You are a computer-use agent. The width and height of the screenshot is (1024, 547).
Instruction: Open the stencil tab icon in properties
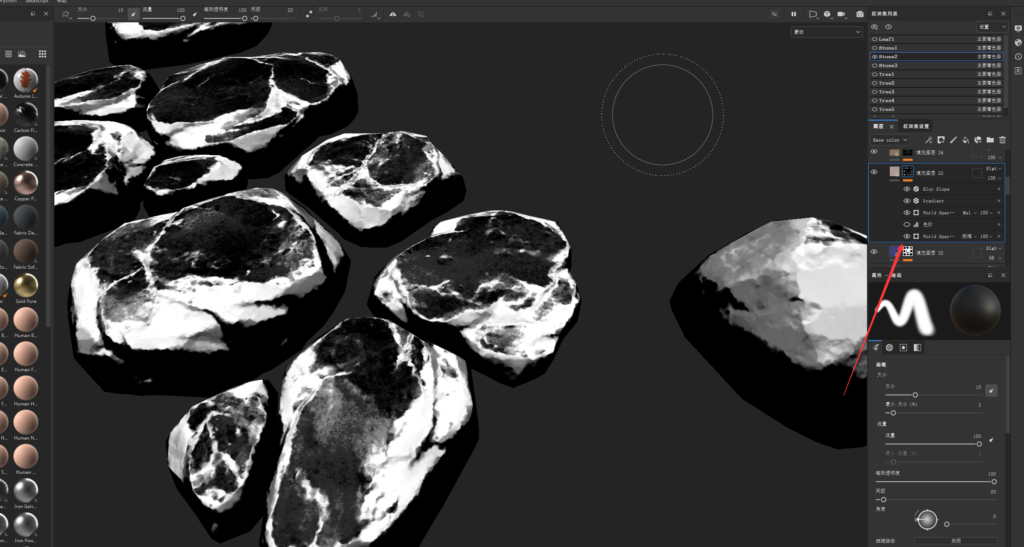903,347
